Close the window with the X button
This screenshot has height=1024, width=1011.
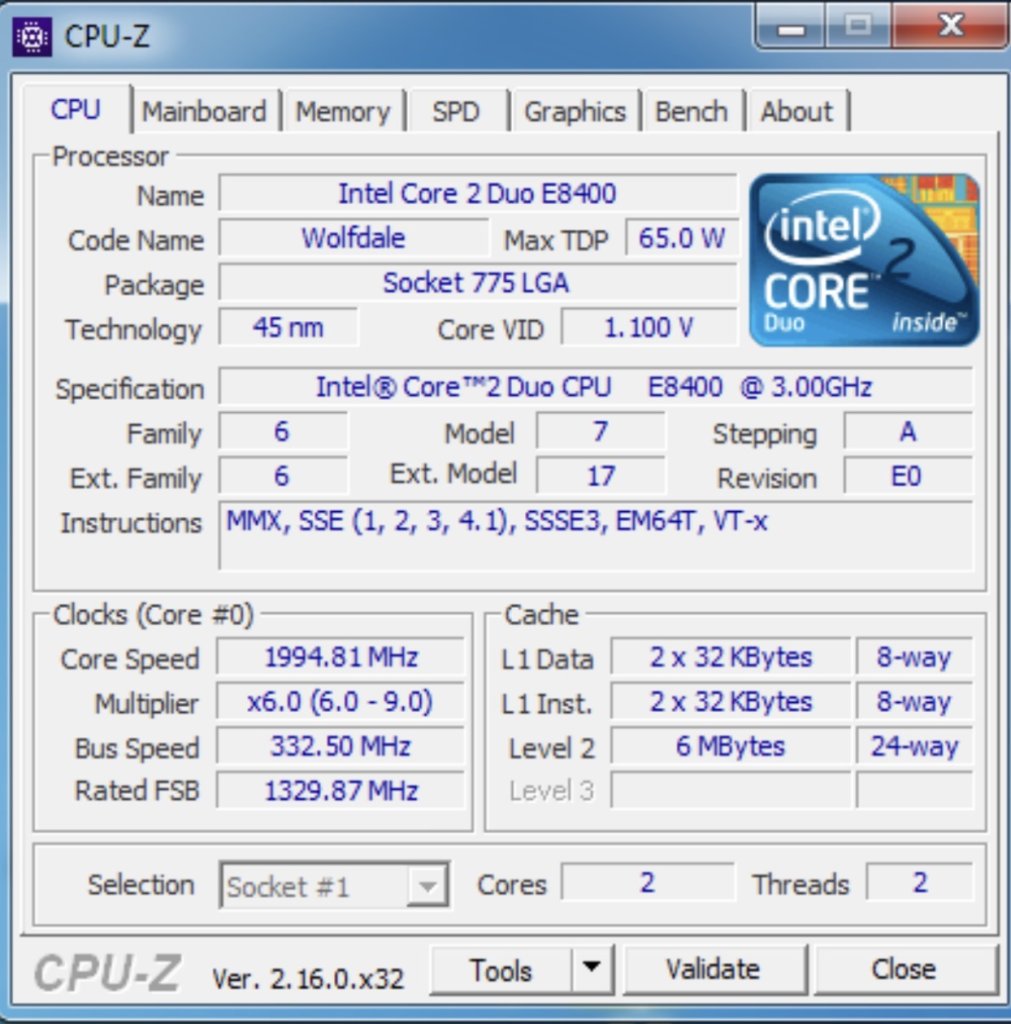[950, 26]
